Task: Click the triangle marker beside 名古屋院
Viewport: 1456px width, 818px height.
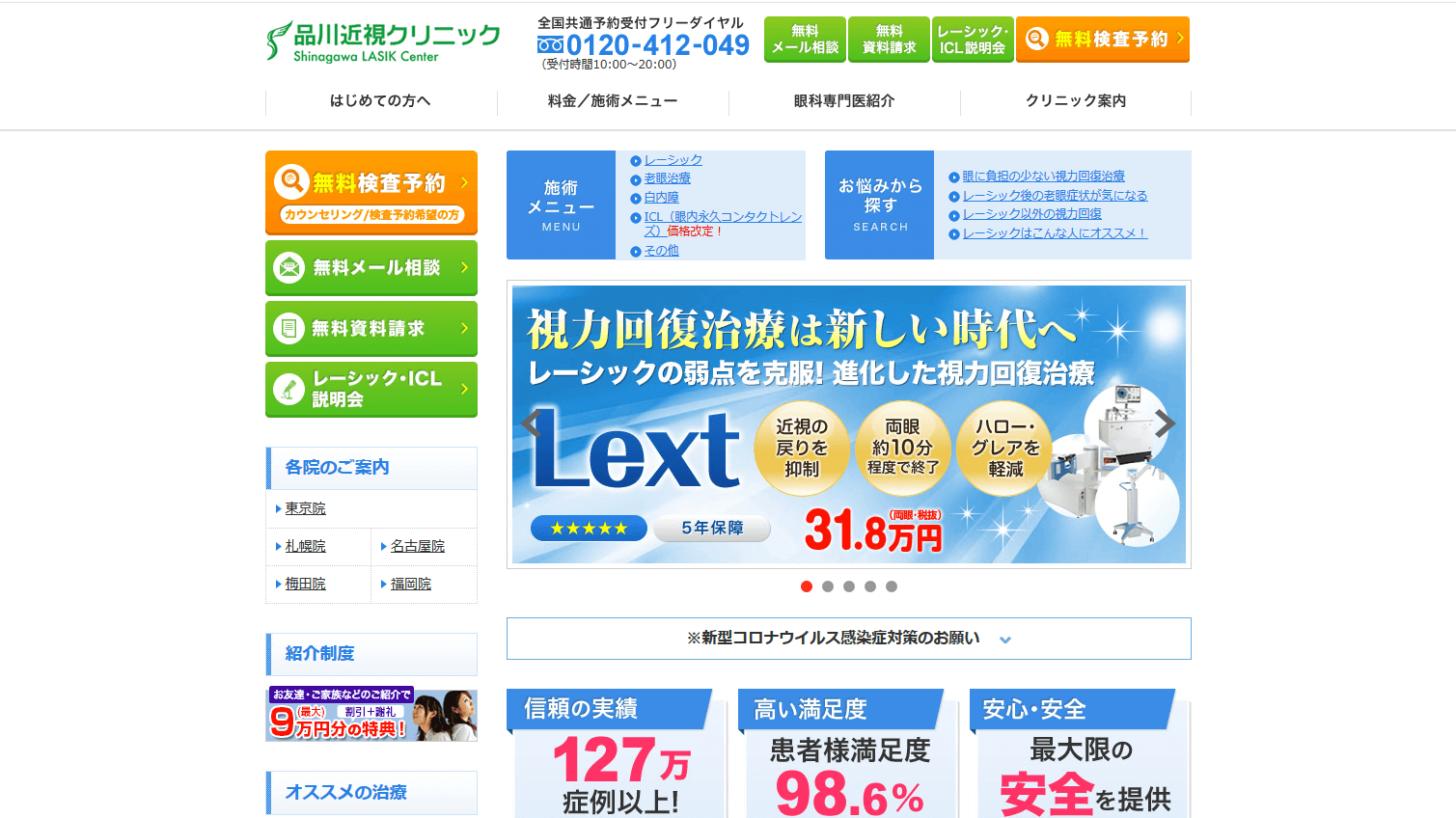Action: coord(384,546)
